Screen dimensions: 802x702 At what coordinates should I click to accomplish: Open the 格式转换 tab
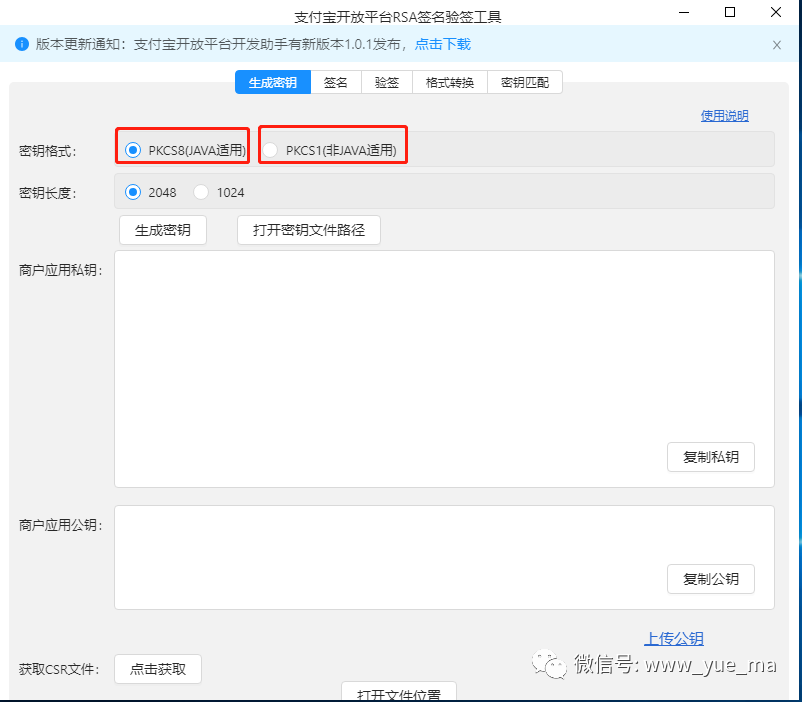pyautogui.click(x=450, y=82)
